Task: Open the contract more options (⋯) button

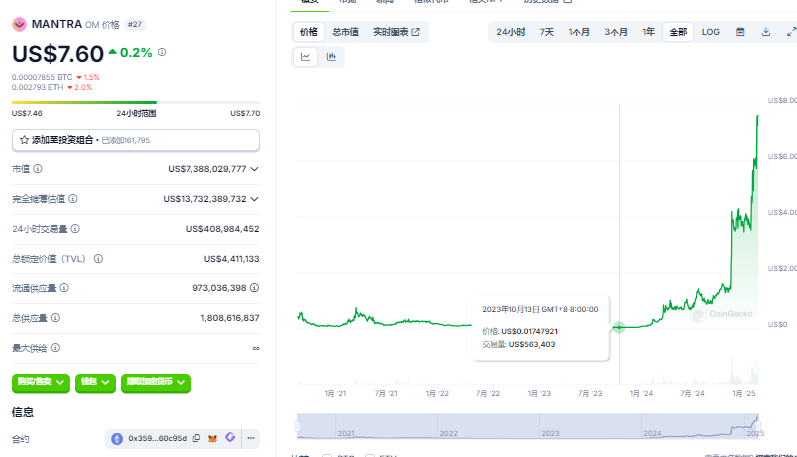Action: pyautogui.click(x=251, y=438)
